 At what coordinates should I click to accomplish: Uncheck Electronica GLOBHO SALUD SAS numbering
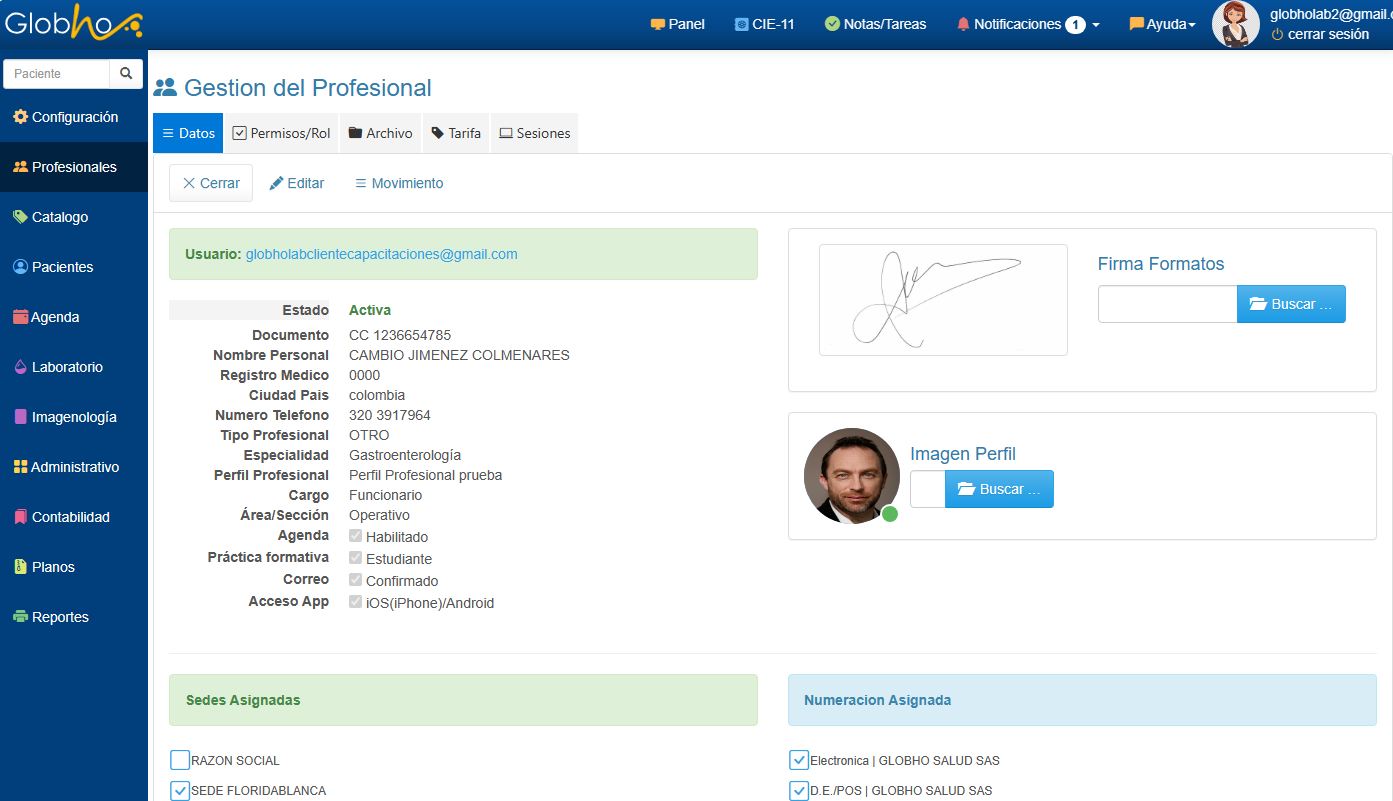(798, 760)
